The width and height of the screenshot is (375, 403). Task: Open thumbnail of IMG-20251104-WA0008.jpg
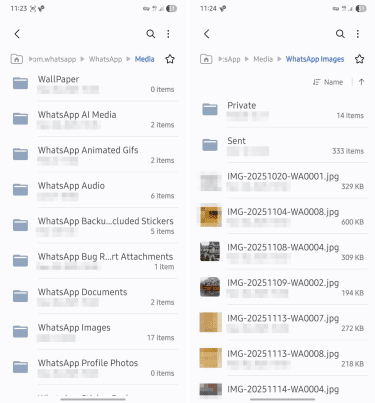click(210, 216)
